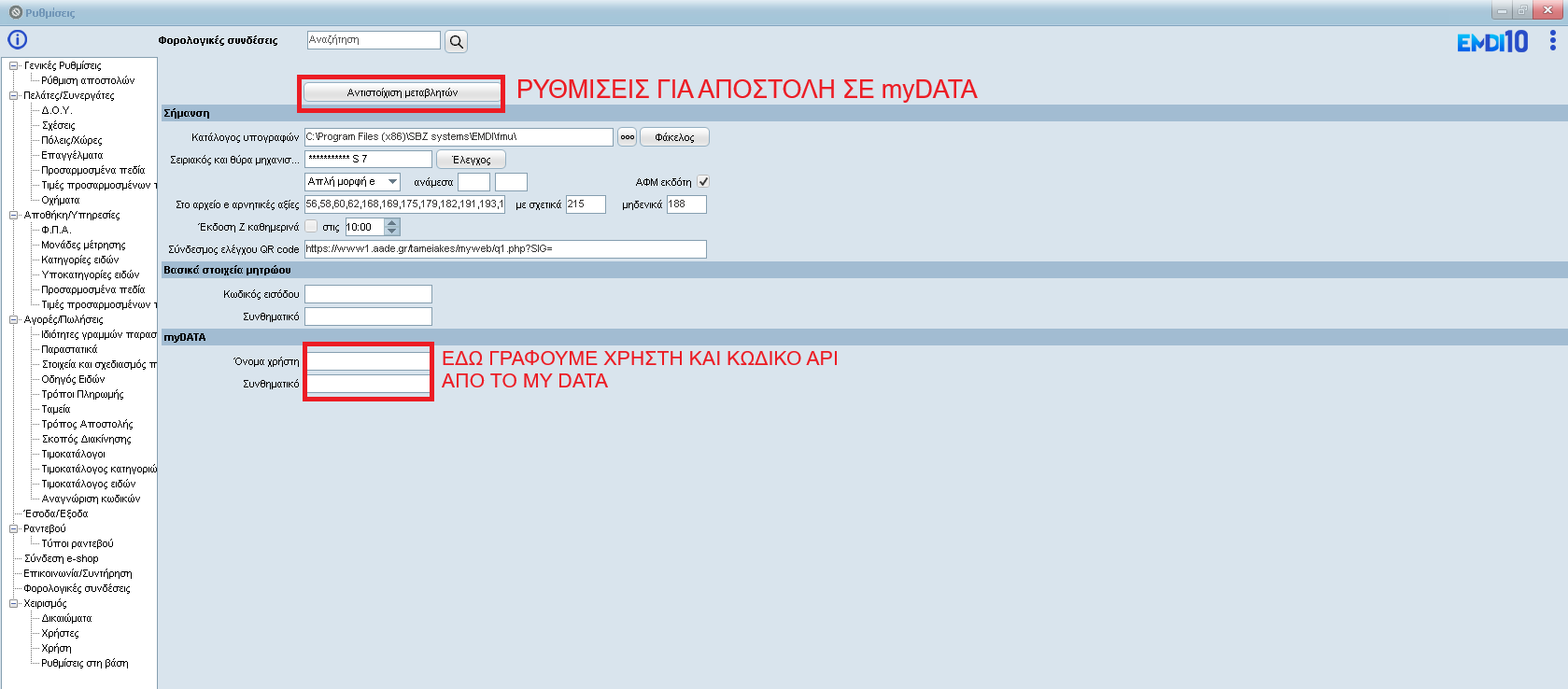The width and height of the screenshot is (1568, 689).
Task: Select Οδηγός Ειδών tree item
Action: tap(73, 379)
